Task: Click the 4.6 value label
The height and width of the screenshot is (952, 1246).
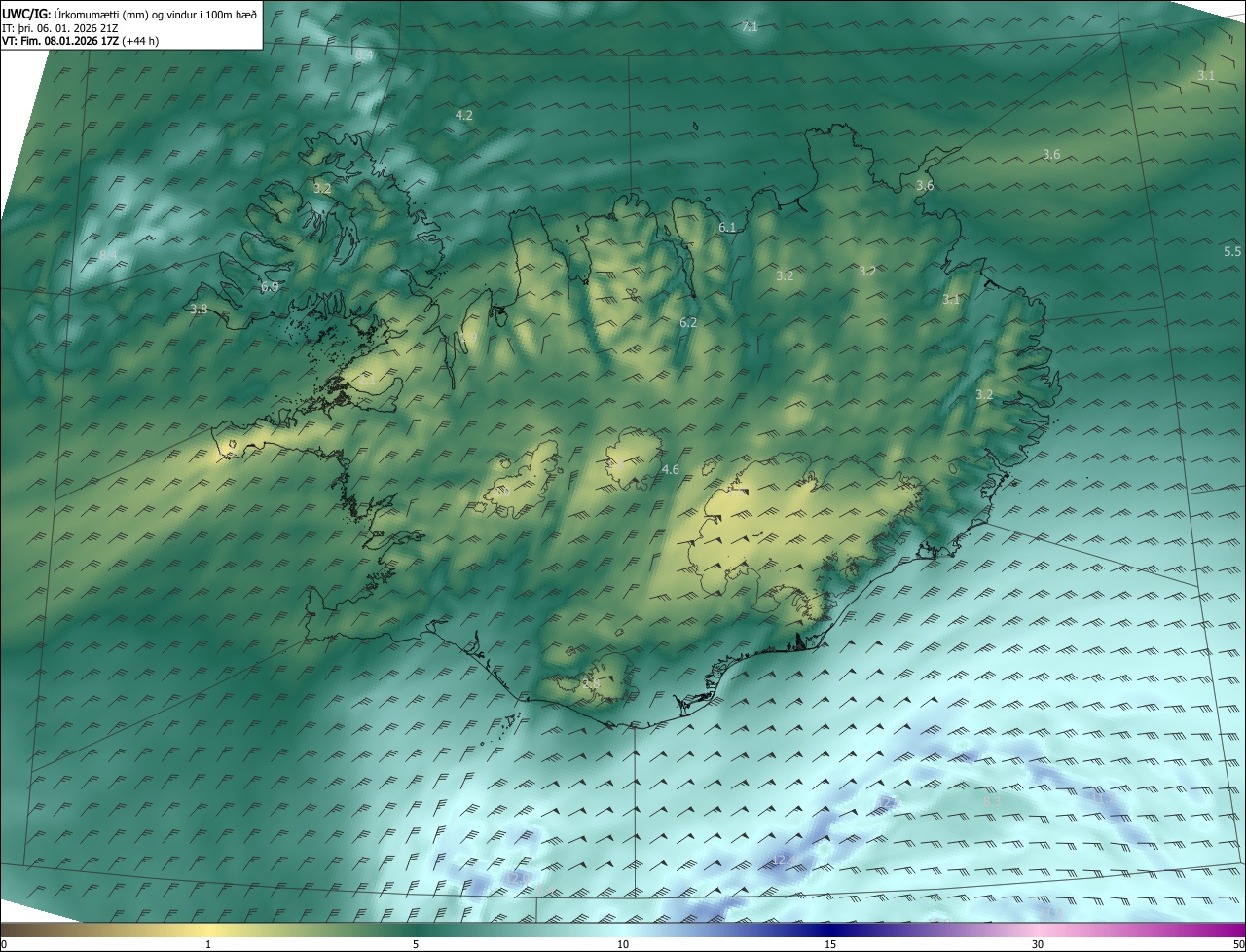Action: (670, 470)
